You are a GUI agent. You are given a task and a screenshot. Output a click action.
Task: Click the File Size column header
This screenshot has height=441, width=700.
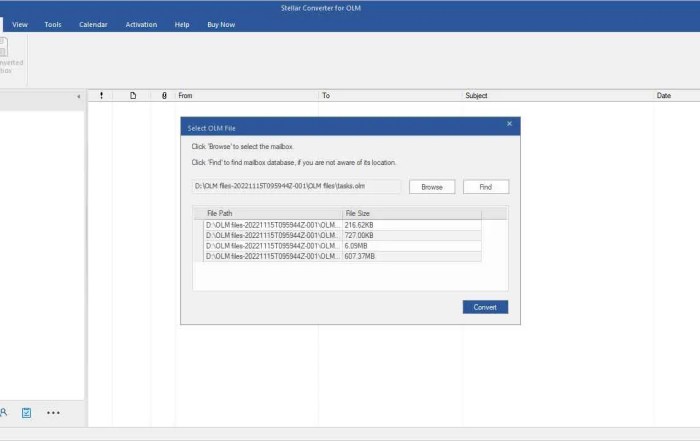[412, 213]
